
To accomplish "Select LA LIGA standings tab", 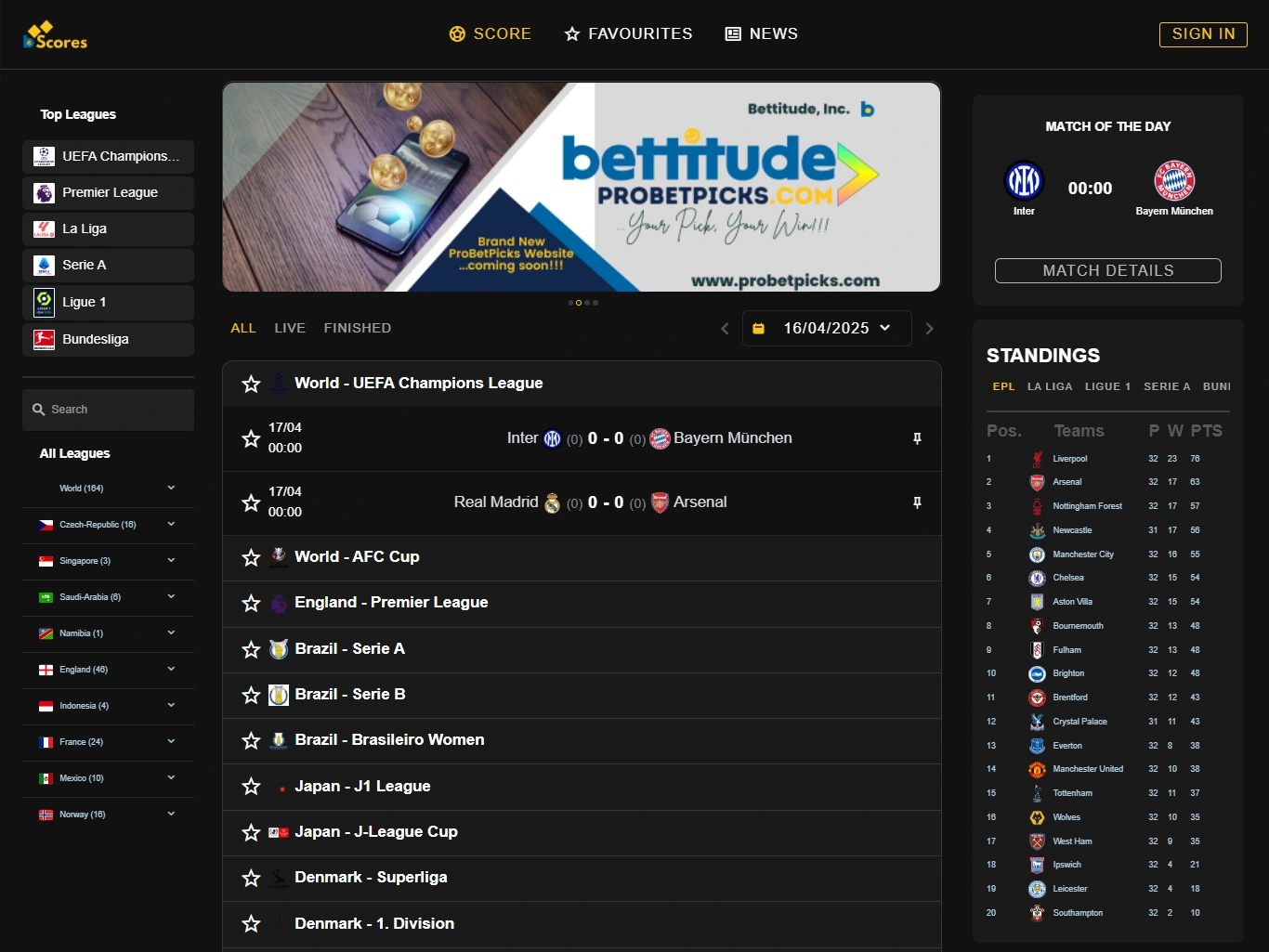I will point(1050,386).
